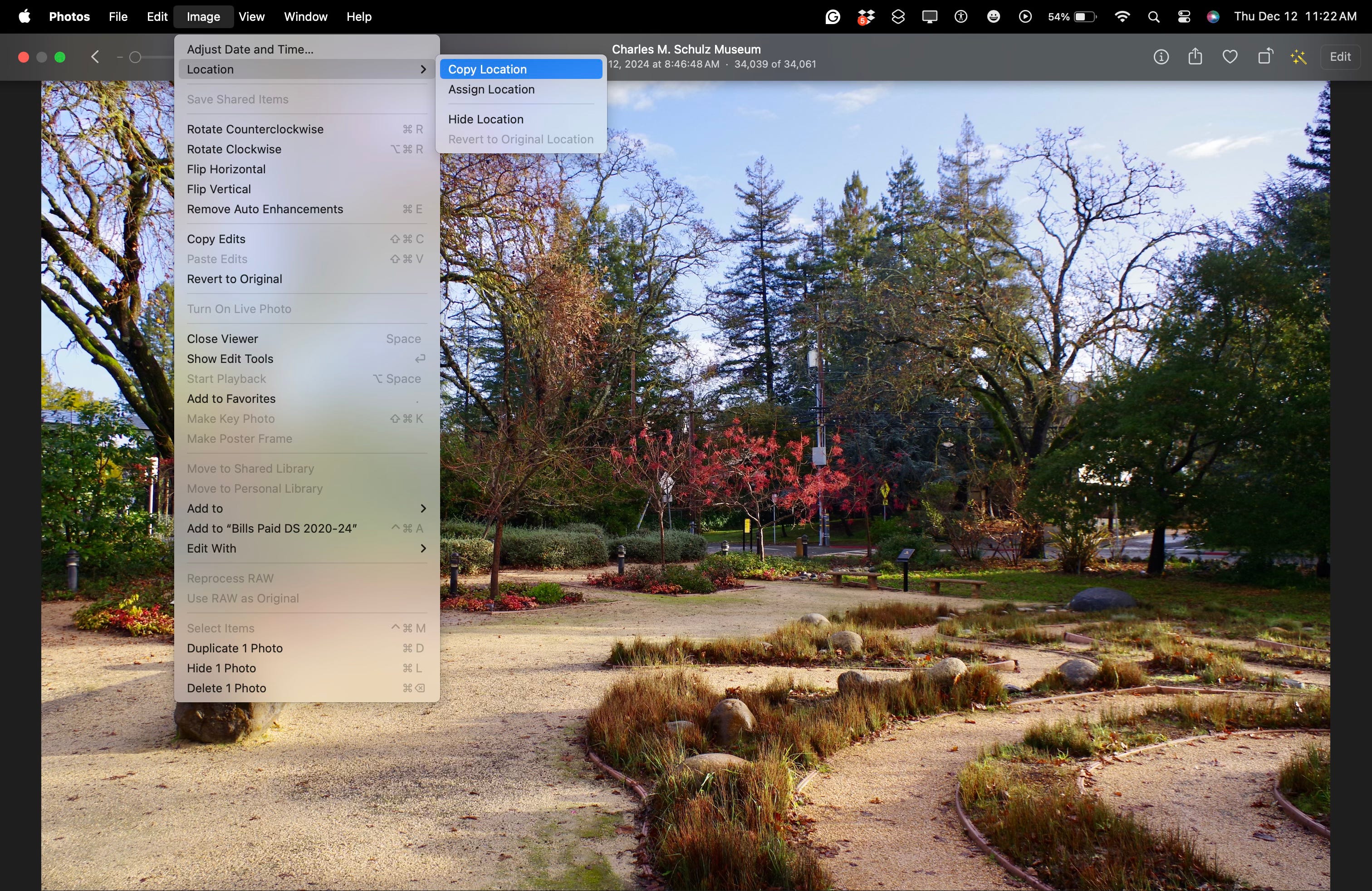Open Control Center
The height and width of the screenshot is (891, 1372).
1184,17
